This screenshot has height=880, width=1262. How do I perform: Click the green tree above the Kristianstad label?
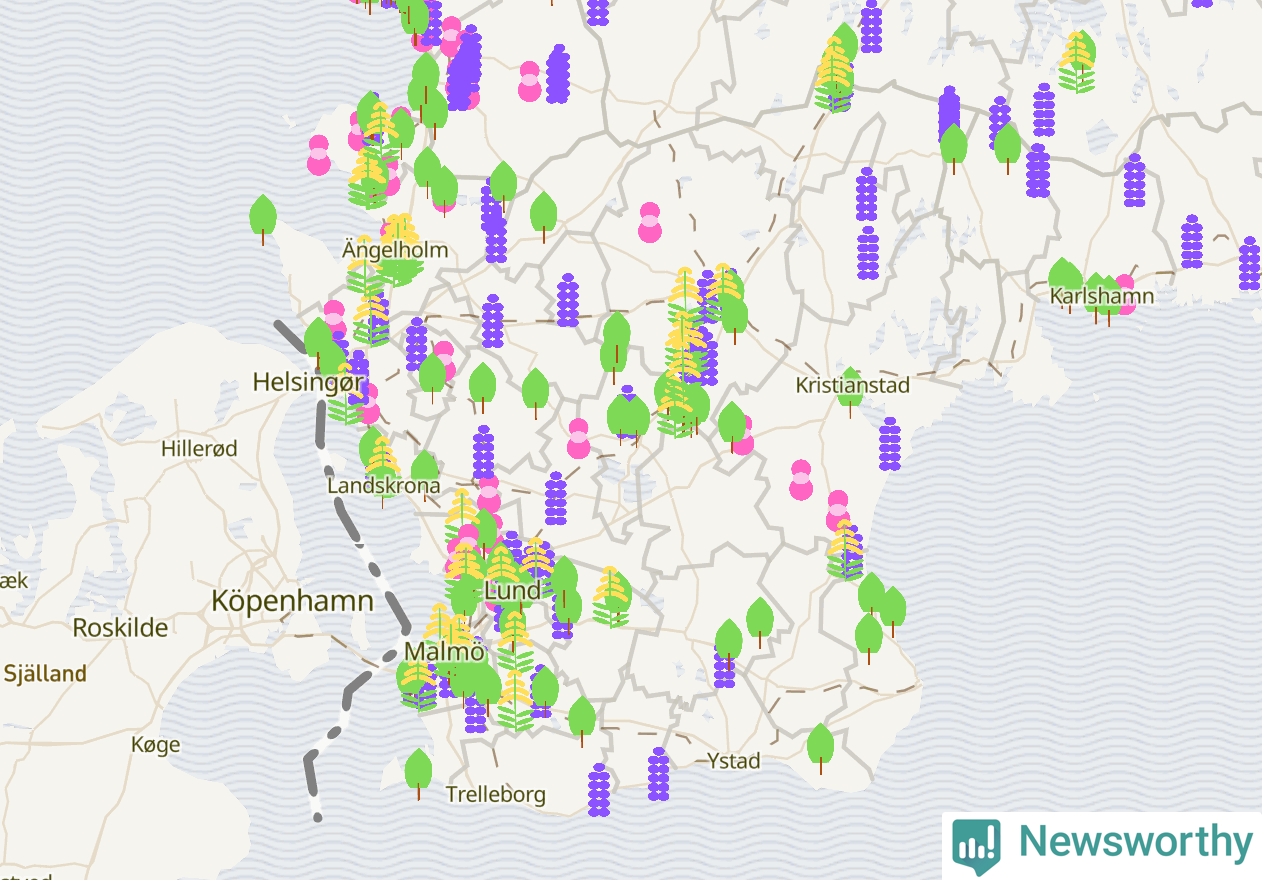[x=850, y=392]
